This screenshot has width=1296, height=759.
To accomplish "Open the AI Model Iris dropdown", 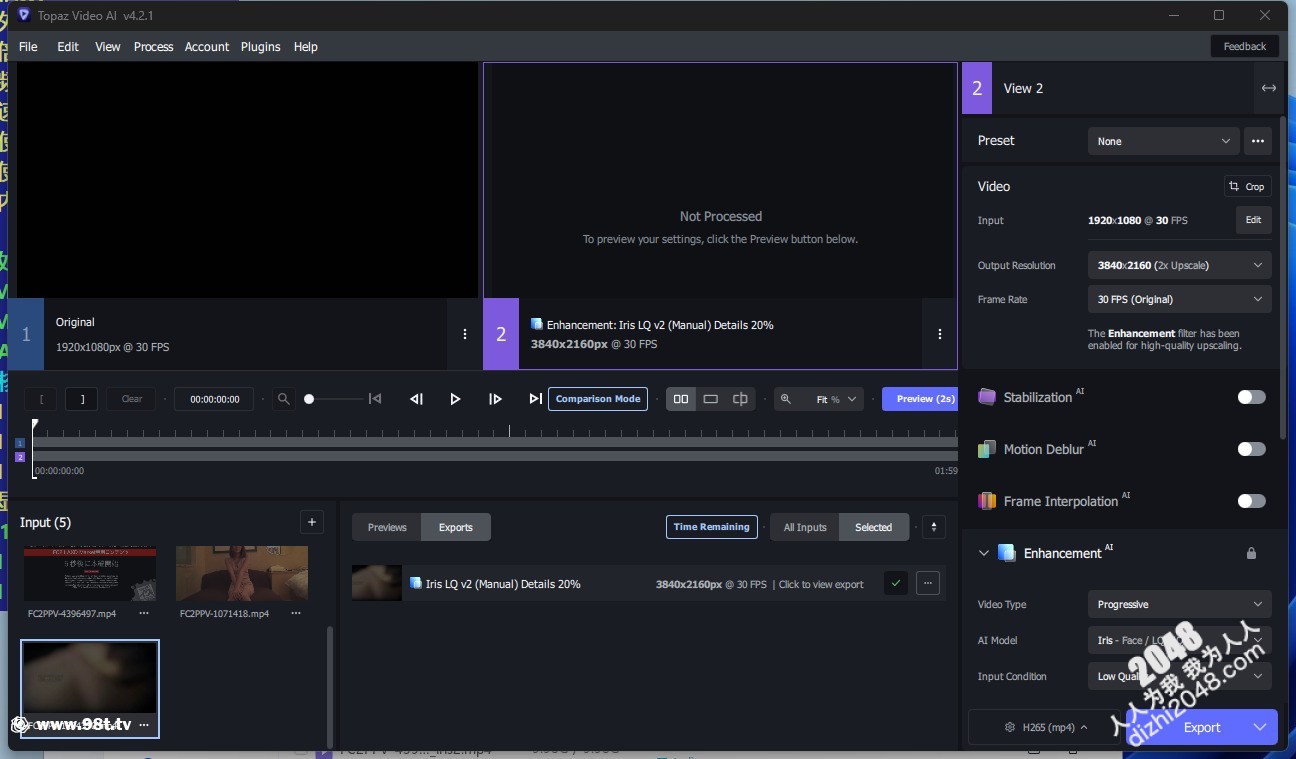I will coord(1179,640).
